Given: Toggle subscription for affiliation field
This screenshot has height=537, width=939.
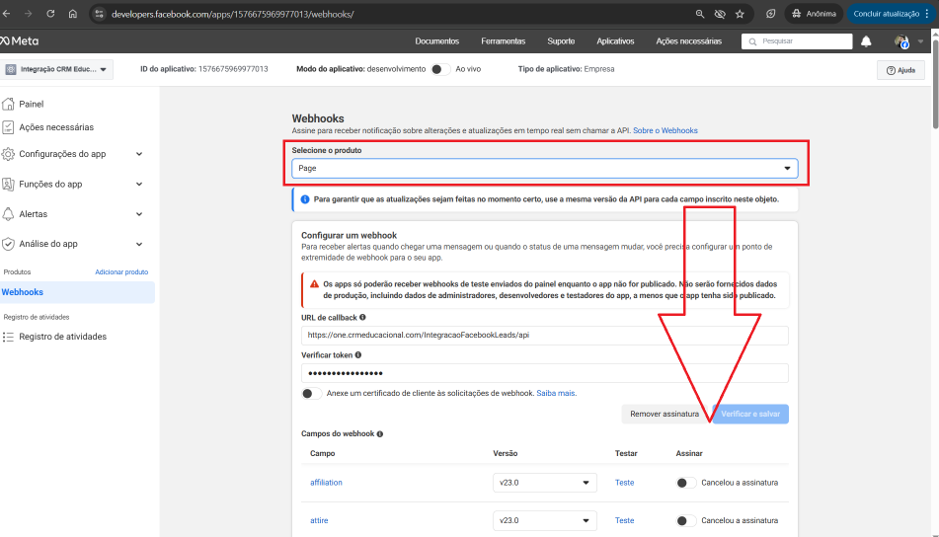Looking at the screenshot, I should tap(685, 483).
